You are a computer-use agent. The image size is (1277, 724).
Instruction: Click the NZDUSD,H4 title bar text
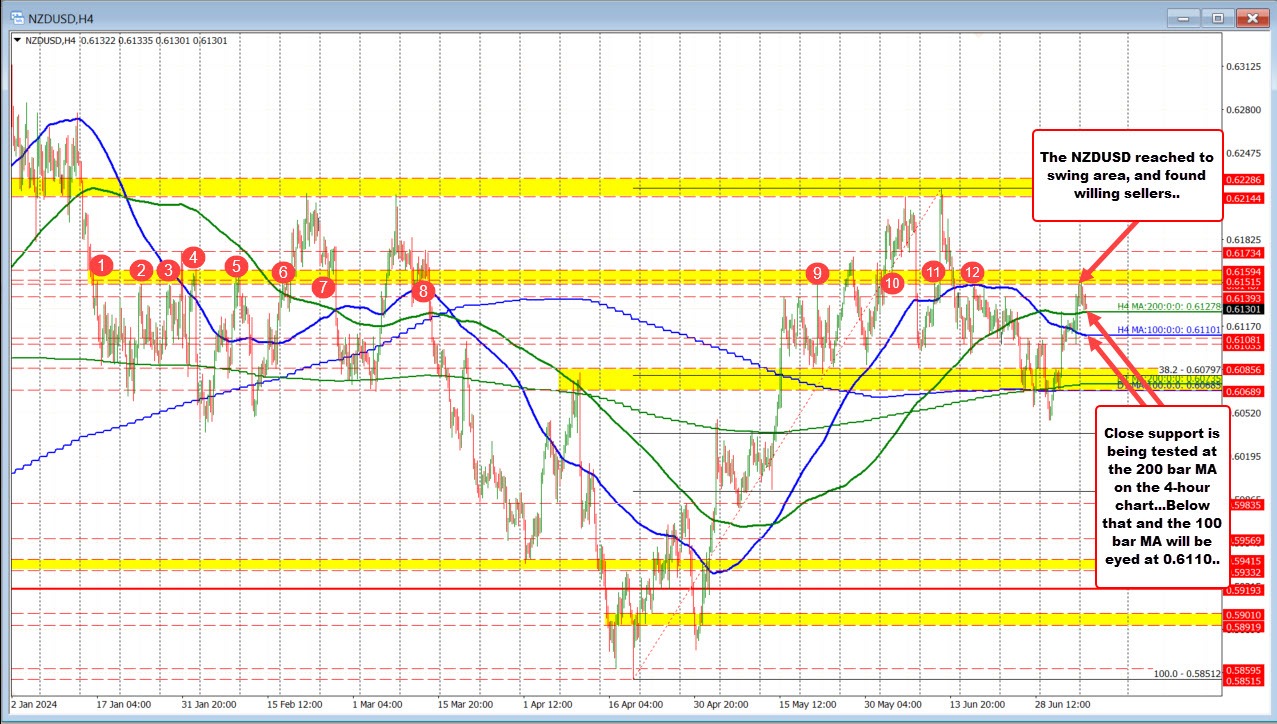click(x=60, y=17)
